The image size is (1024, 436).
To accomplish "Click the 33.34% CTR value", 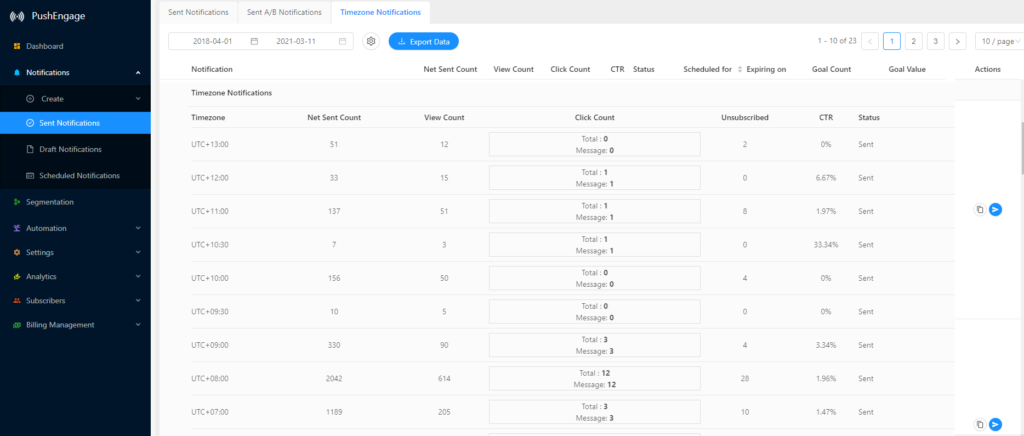I will [x=826, y=245].
